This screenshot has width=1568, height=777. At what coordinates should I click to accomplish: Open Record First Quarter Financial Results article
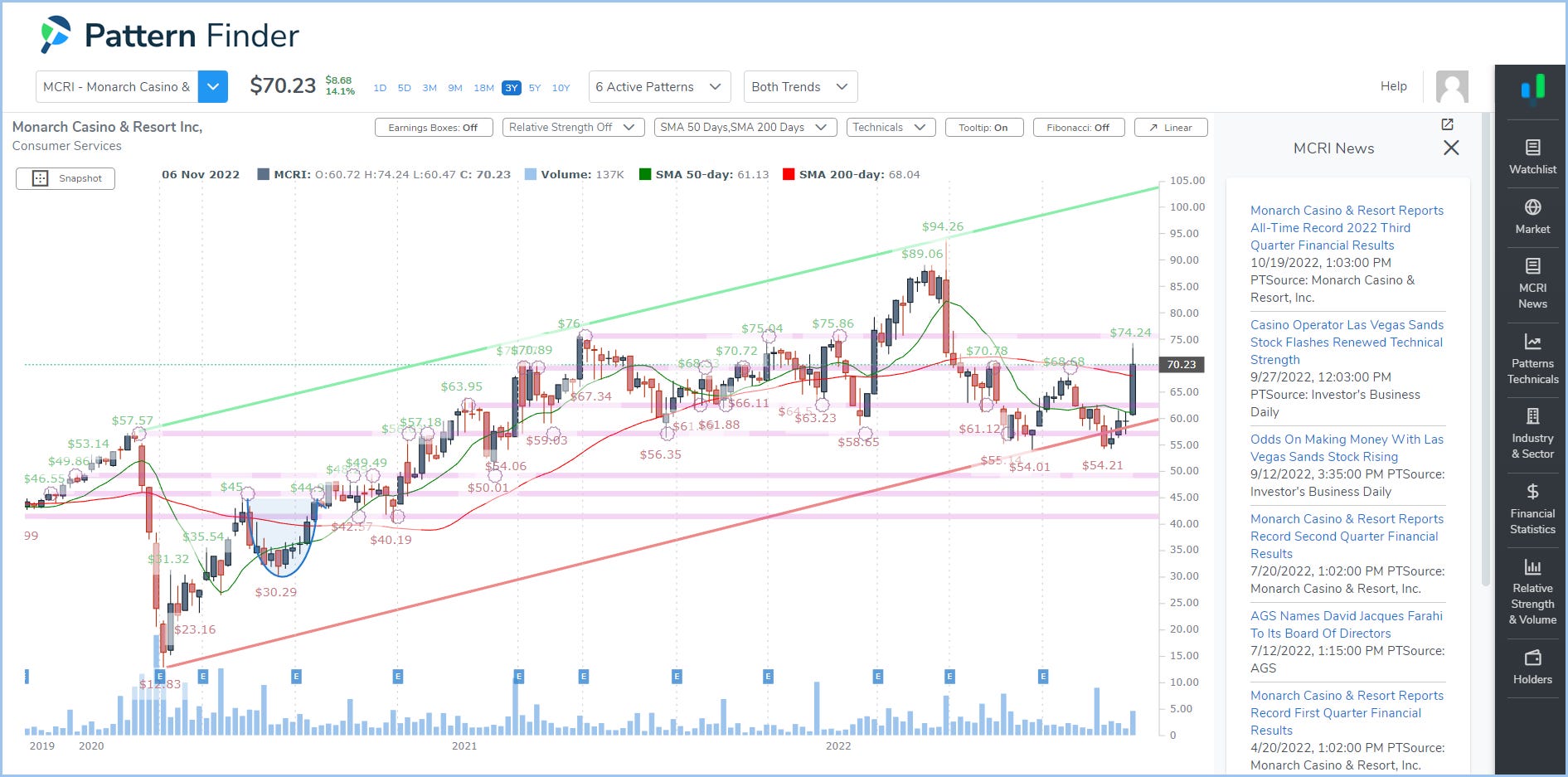coord(1347,713)
